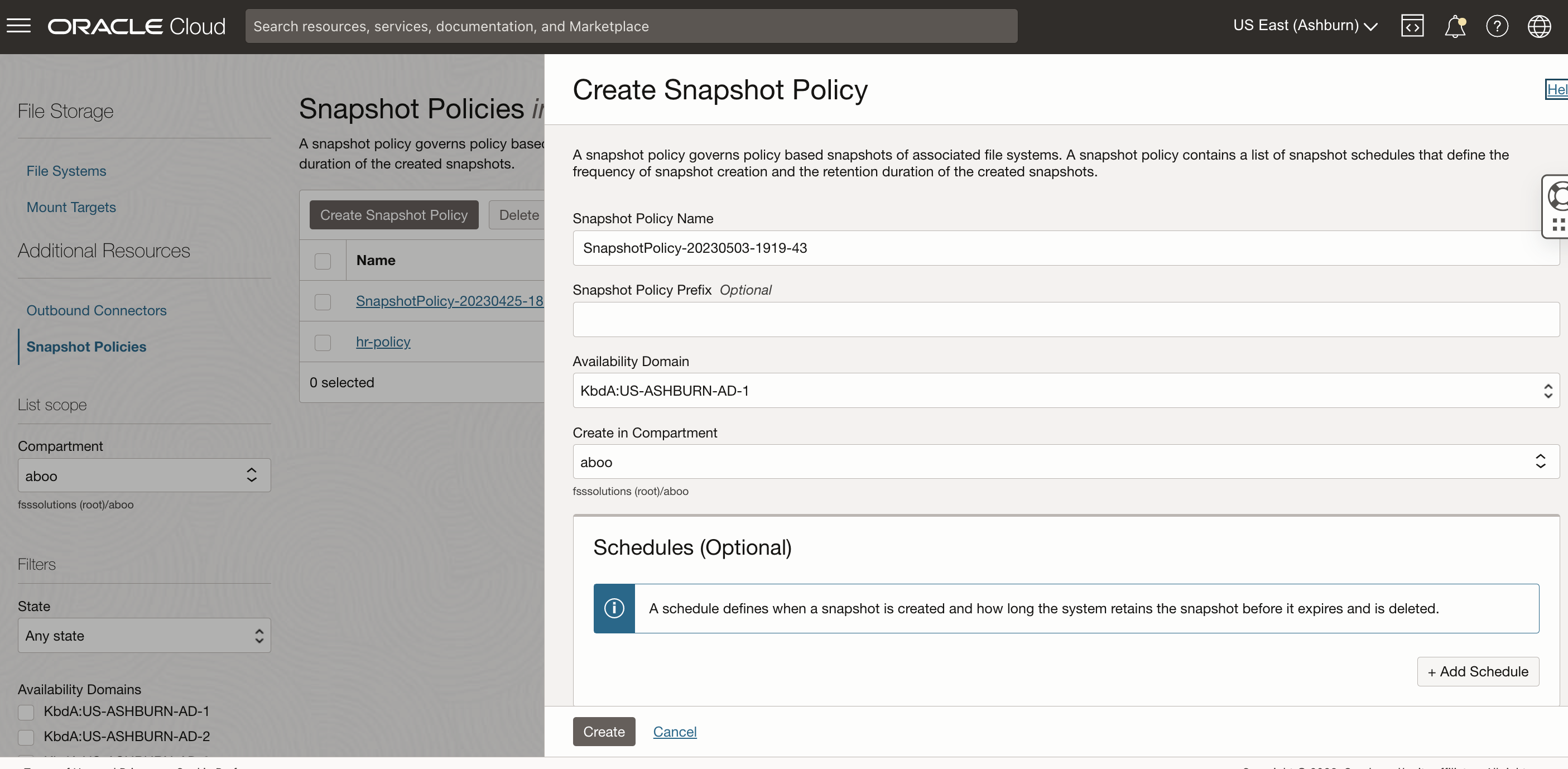Open the navigation hamburger menu
Screen dimensions: 1568x769
tap(18, 26)
